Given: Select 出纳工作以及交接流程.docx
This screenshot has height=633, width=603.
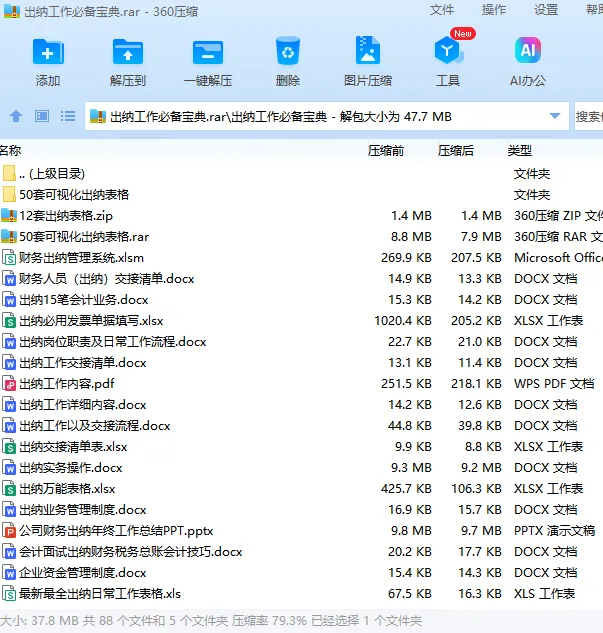Looking at the screenshot, I should tap(95, 425).
